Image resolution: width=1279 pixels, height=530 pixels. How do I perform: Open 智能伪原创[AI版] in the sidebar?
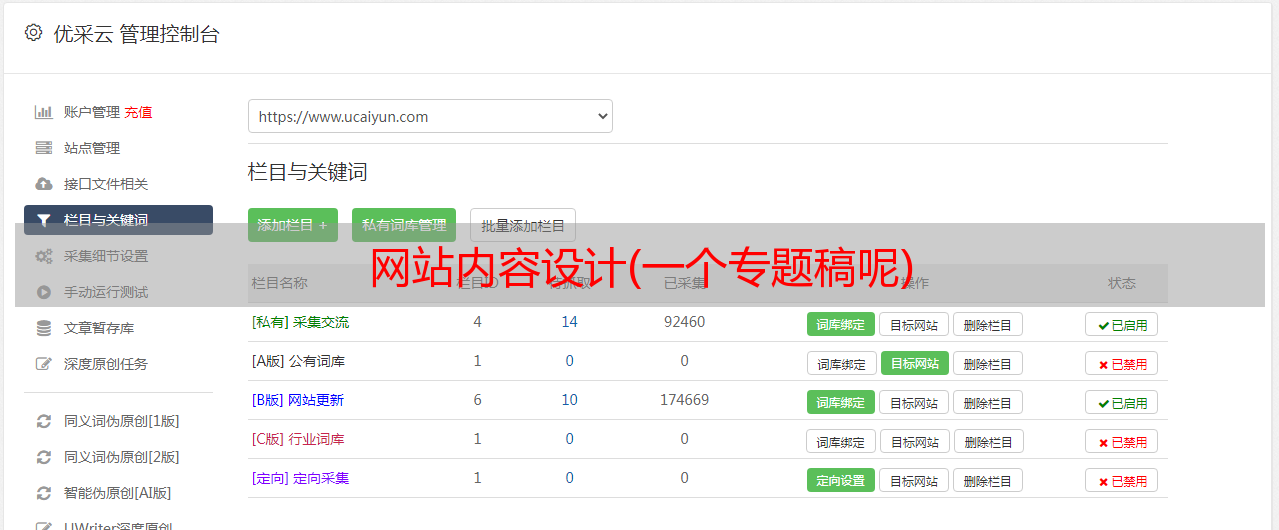point(118,493)
